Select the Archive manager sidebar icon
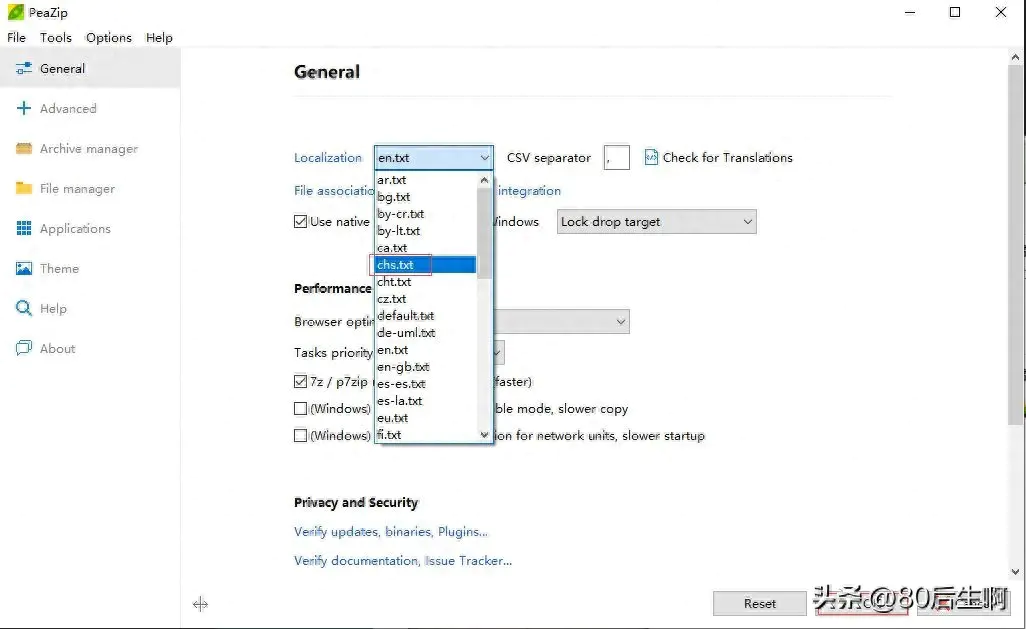Viewport: 1026px width, 629px height. tap(24, 149)
